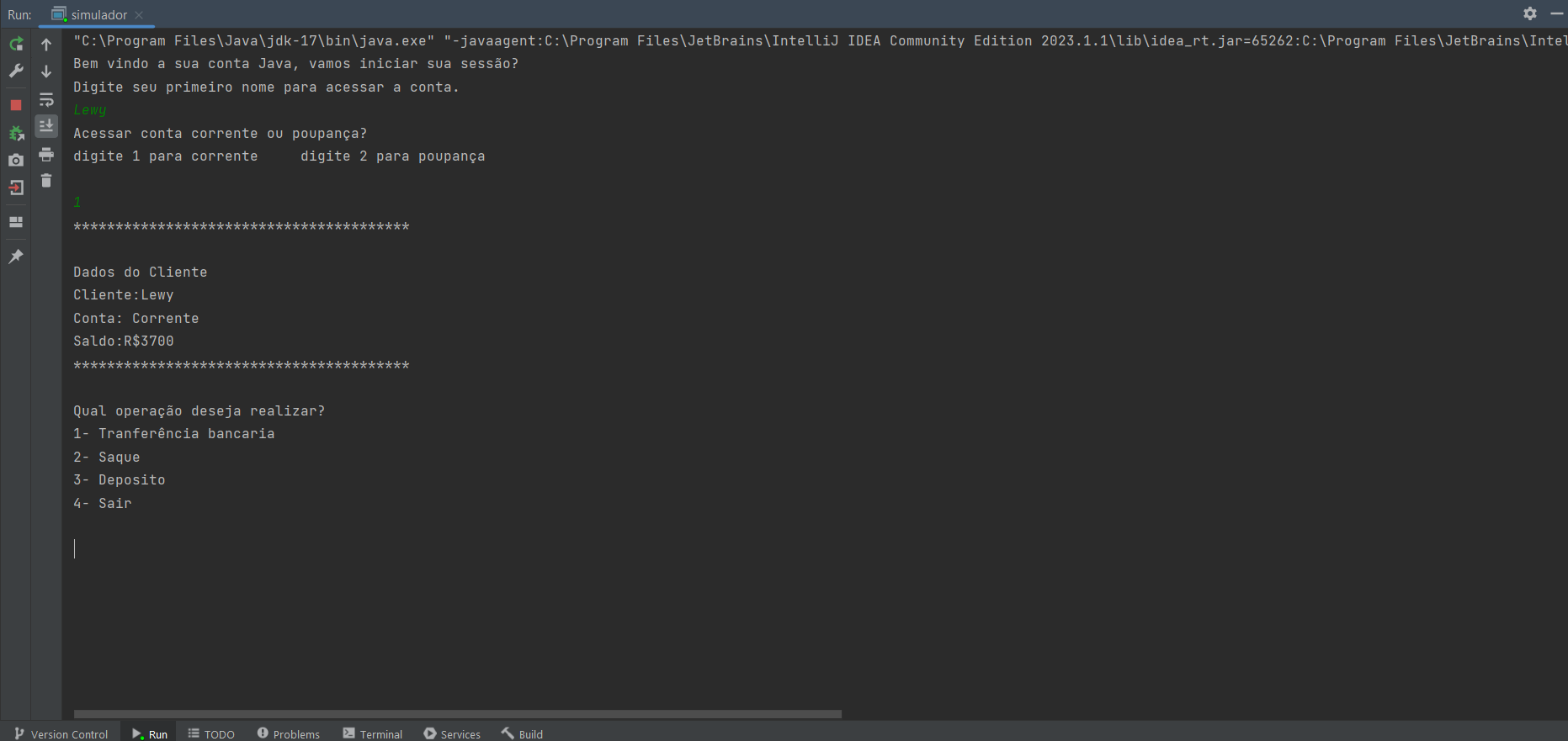The width and height of the screenshot is (1568, 741).
Task: Click the java.exe command line text
Action: click(x=820, y=41)
